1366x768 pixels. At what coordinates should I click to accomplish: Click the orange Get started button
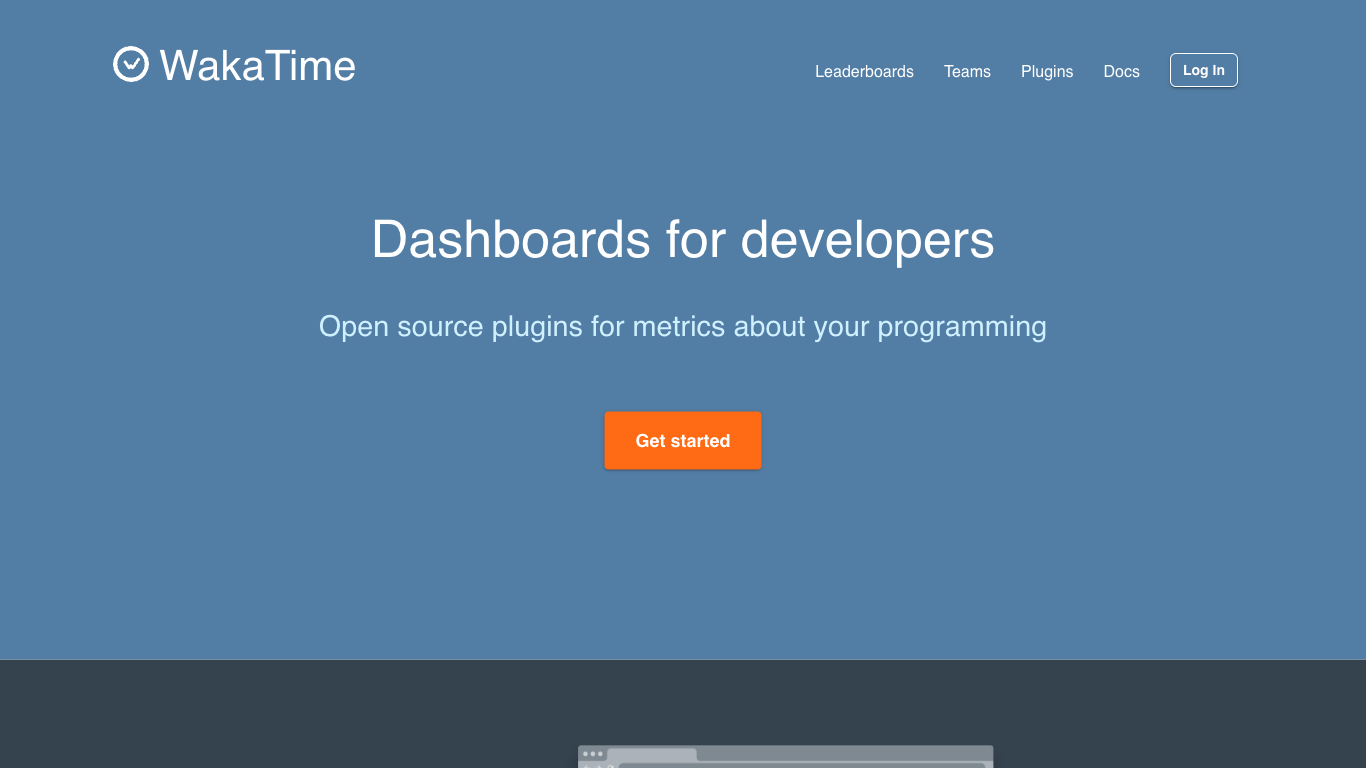(x=683, y=440)
